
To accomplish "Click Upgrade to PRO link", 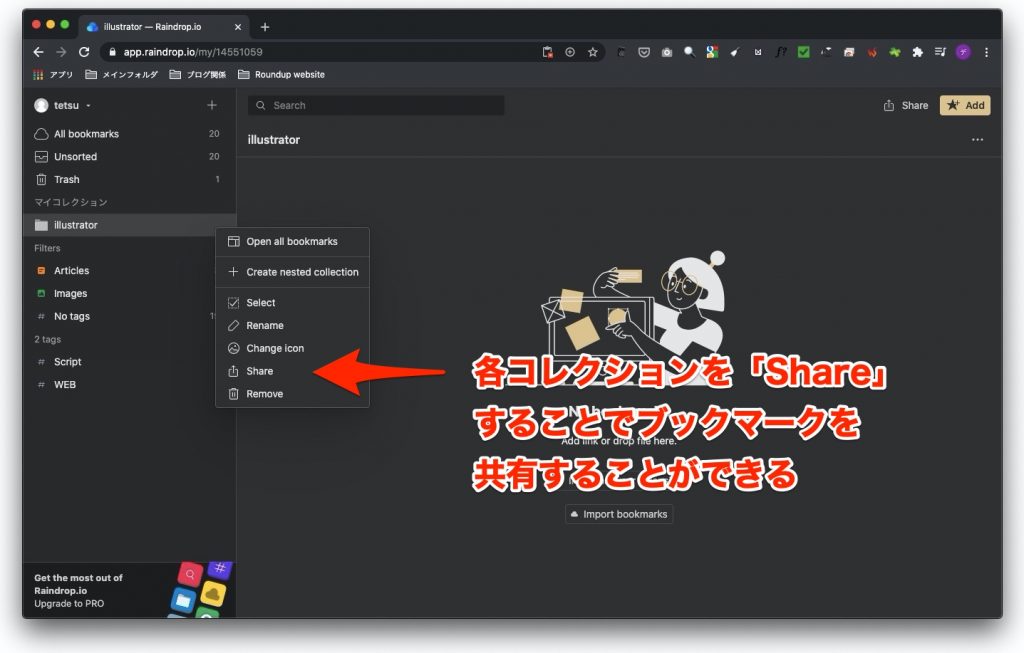I will click(x=69, y=603).
